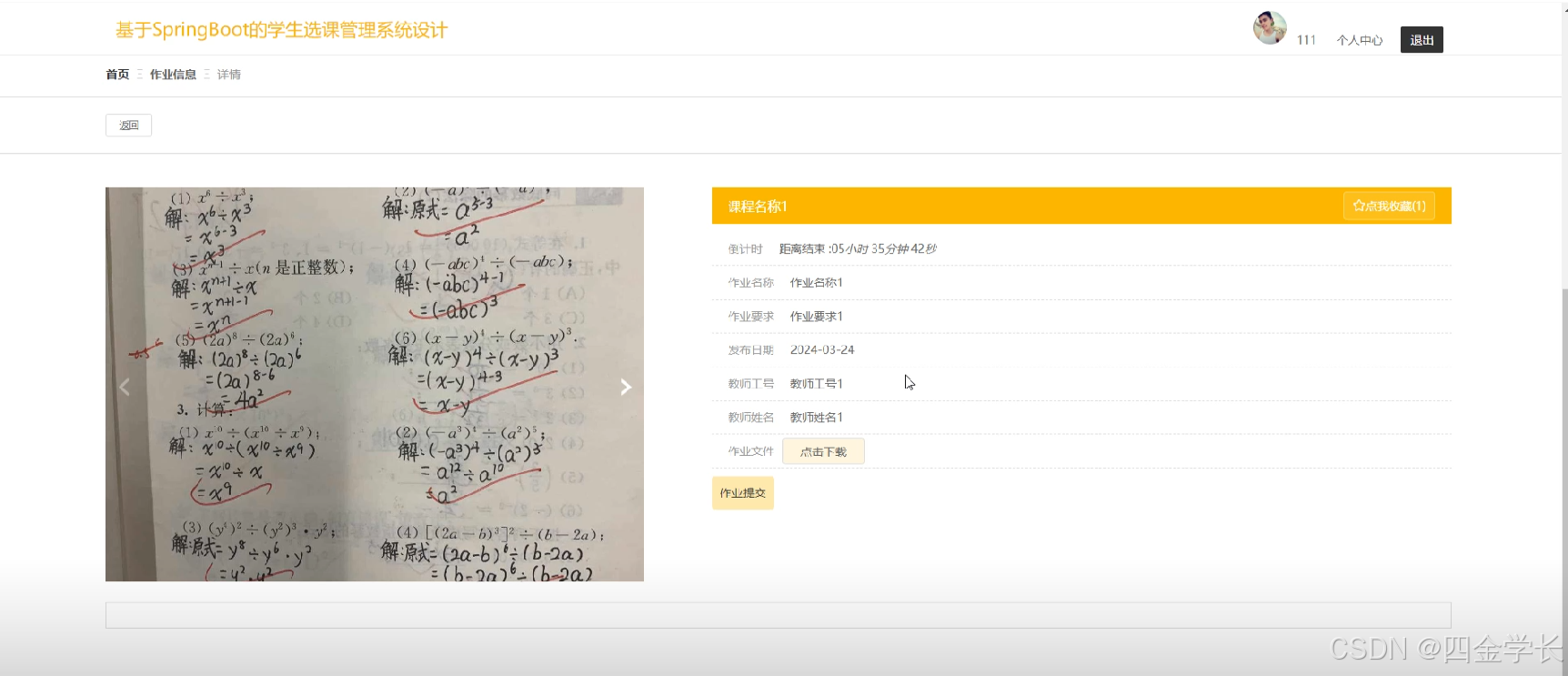Click the countdown text 距离结束
The image size is (1568, 676).
[x=858, y=248]
